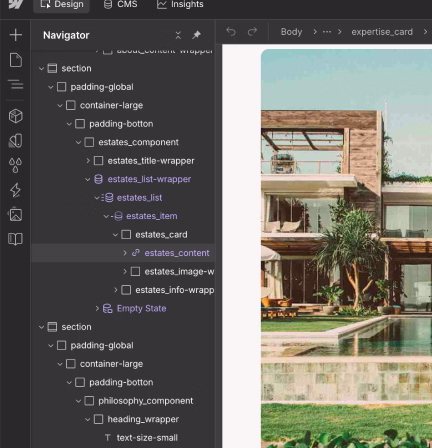Open the Learn book icon panel
The image size is (432, 448).
click(x=16, y=239)
